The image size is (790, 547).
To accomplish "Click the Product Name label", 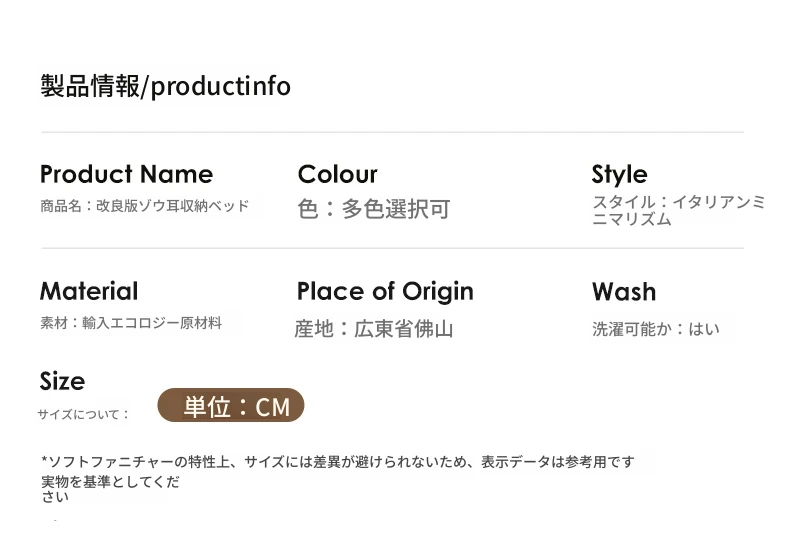I will click(x=126, y=174).
